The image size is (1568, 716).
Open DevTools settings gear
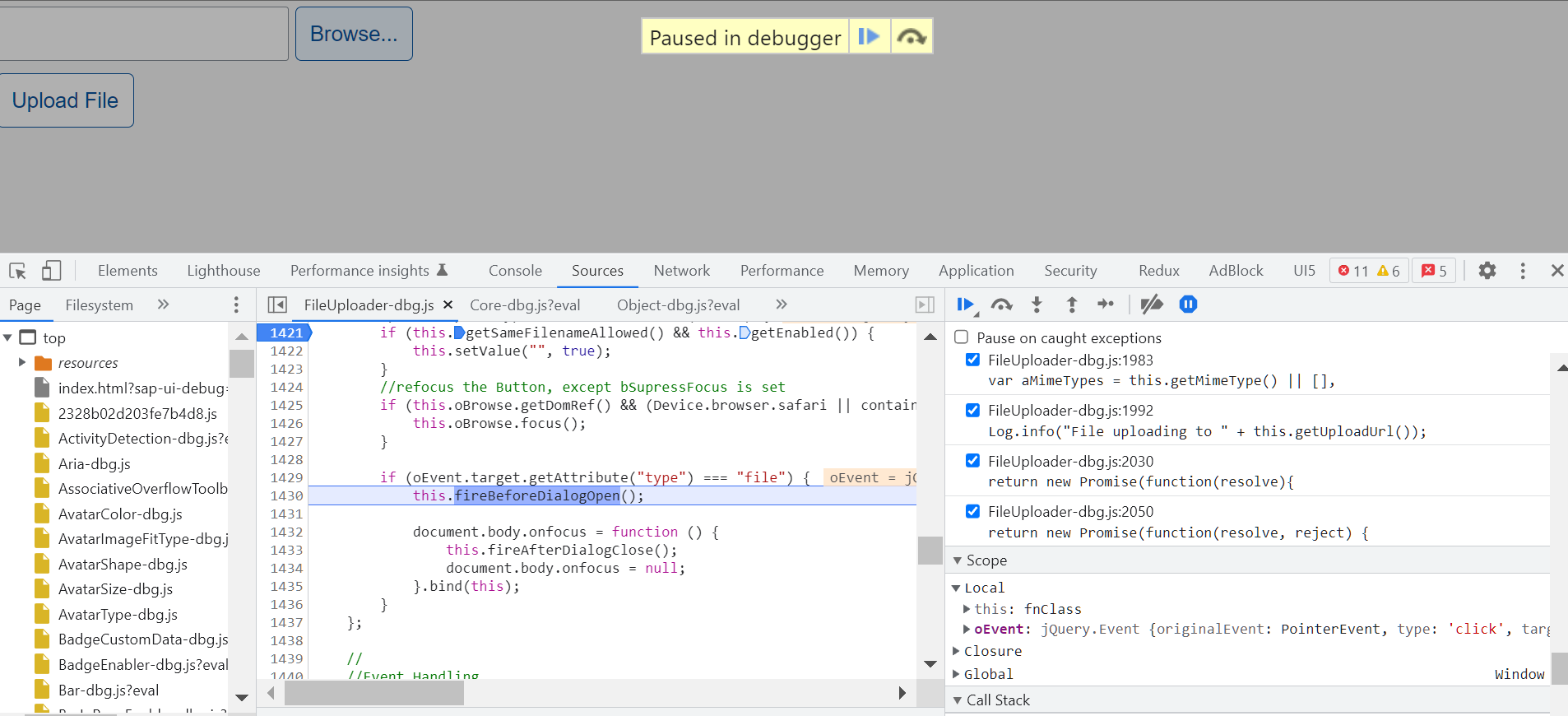(x=1487, y=271)
